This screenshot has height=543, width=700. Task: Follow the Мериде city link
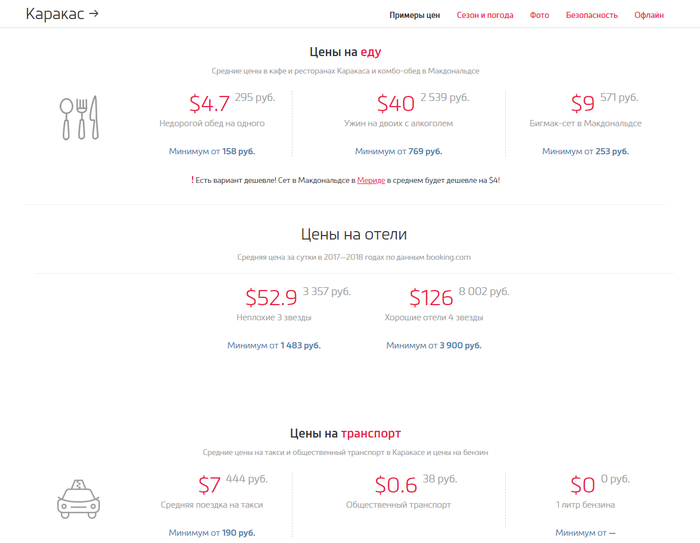pyautogui.click(x=371, y=180)
